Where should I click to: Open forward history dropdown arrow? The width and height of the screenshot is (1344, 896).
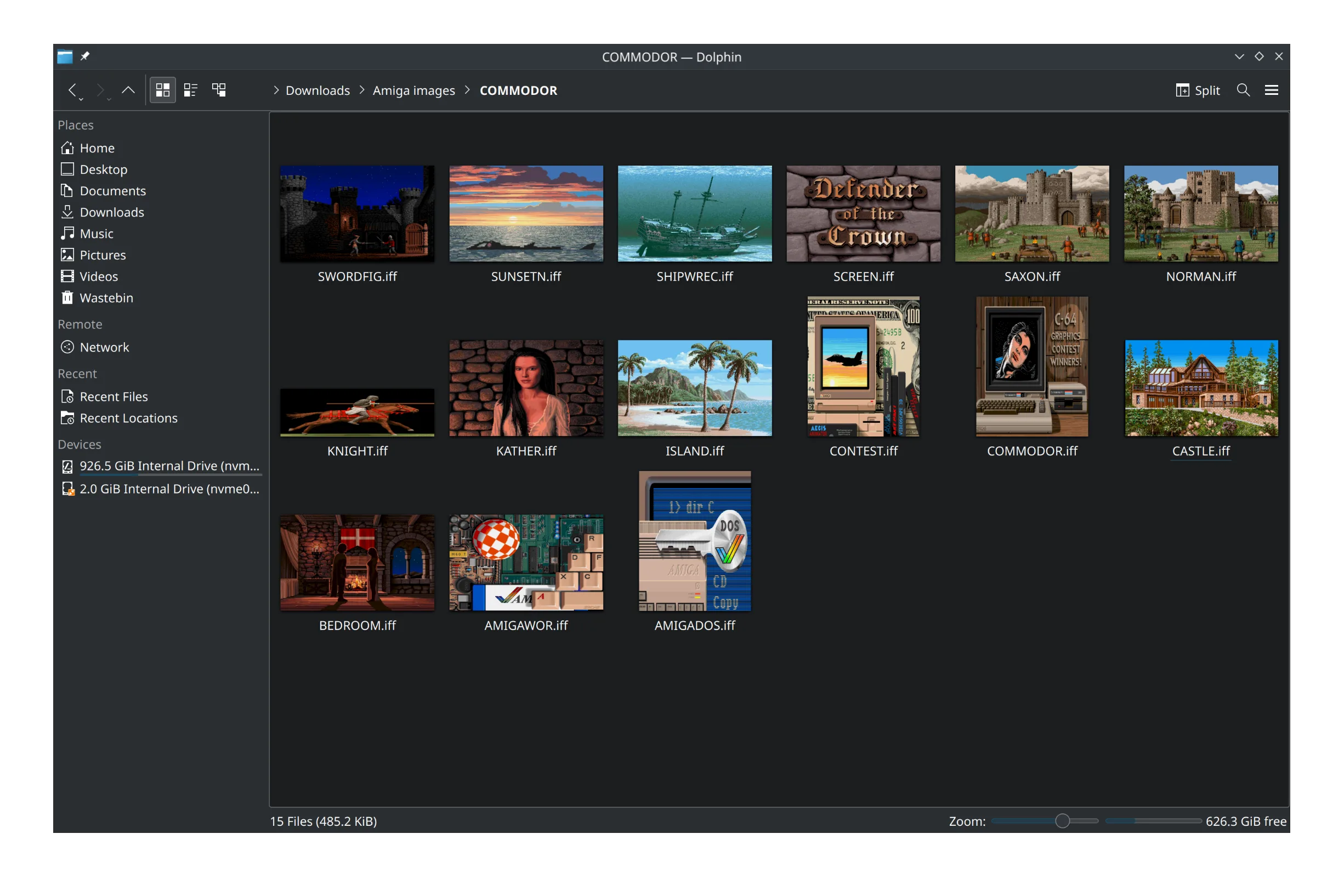[109, 99]
